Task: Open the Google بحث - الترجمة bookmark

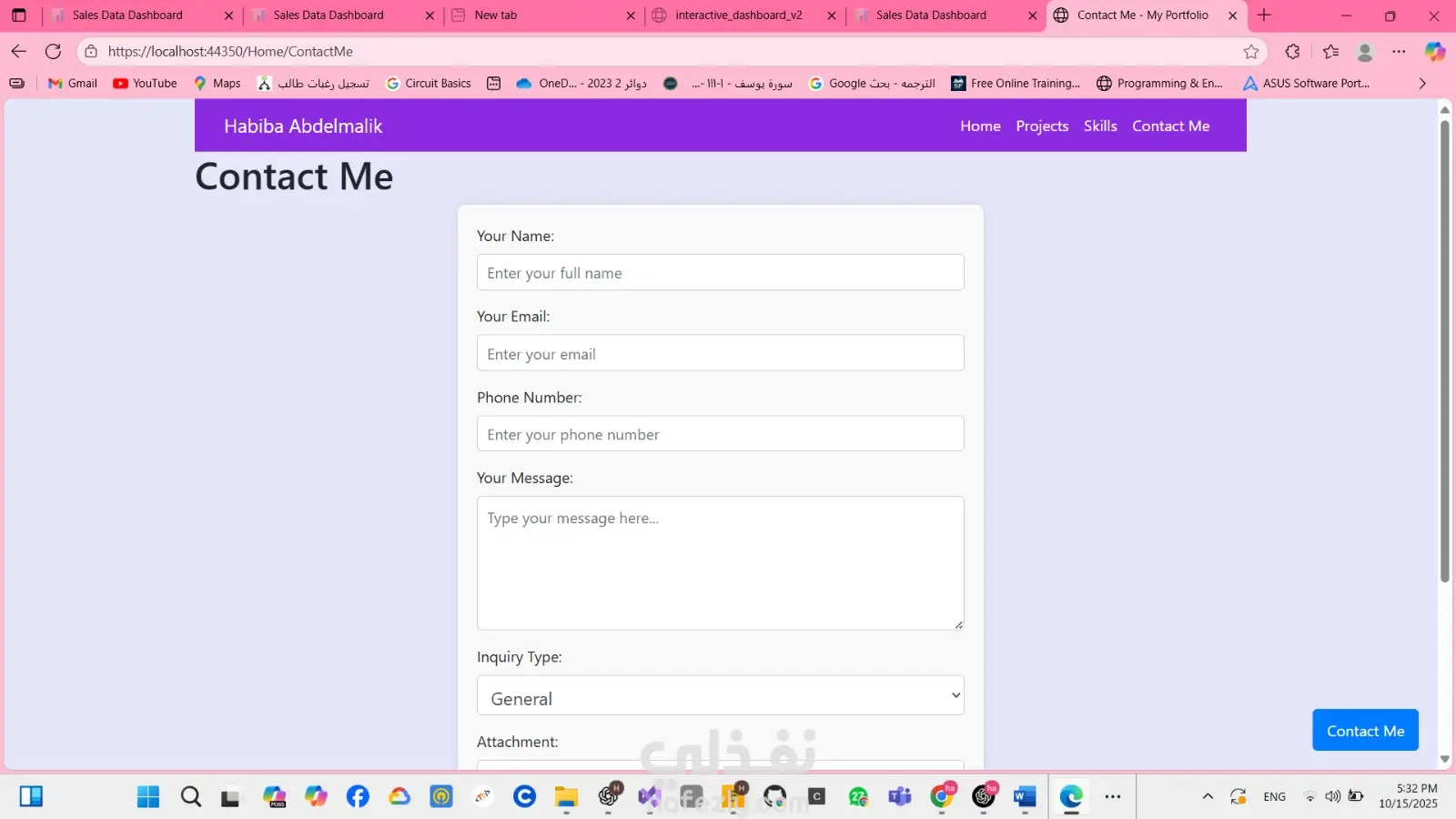Action: 872,84
